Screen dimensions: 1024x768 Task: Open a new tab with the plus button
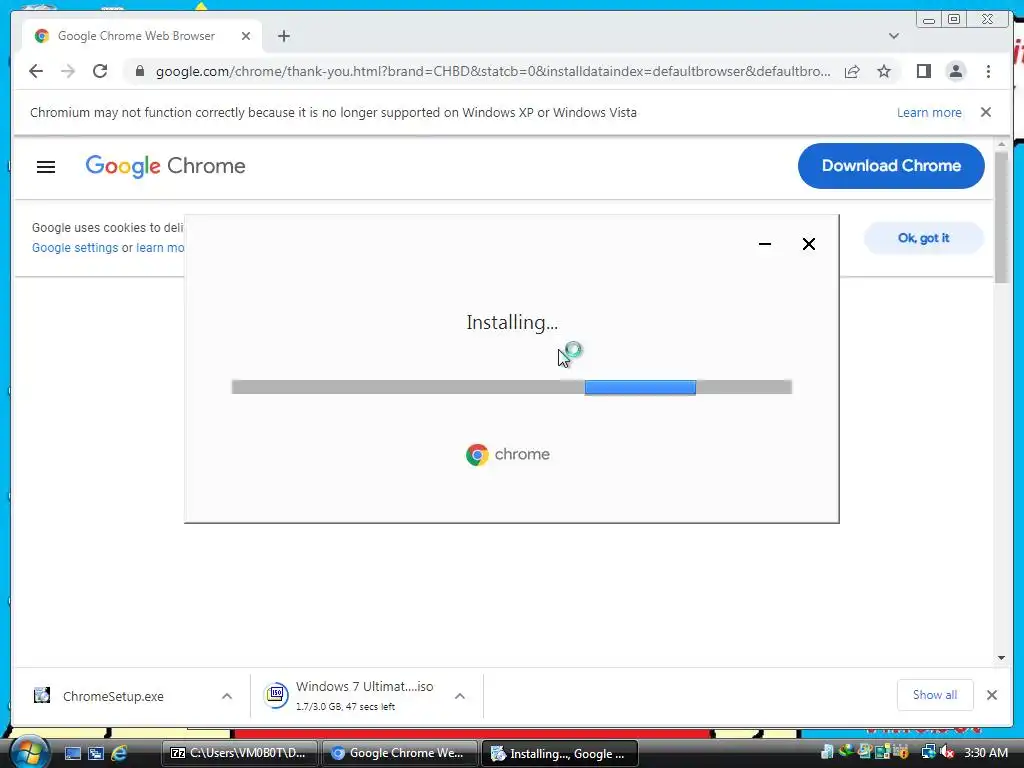pyautogui.click(x=283, y=37)
